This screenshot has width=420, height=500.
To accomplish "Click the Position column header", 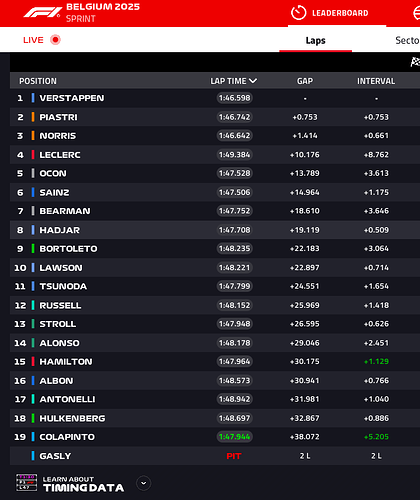I will pos(38,81).
